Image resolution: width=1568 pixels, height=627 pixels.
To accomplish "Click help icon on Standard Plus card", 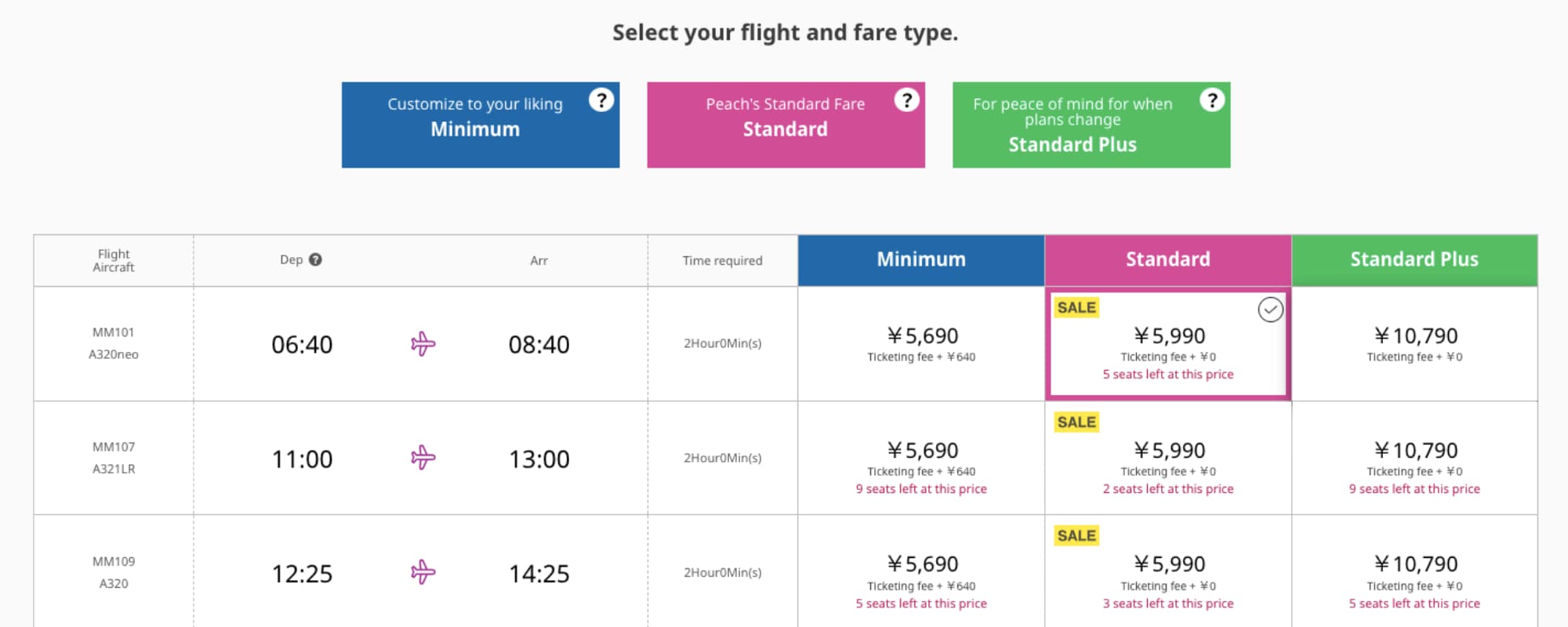I will point(1212,100).
